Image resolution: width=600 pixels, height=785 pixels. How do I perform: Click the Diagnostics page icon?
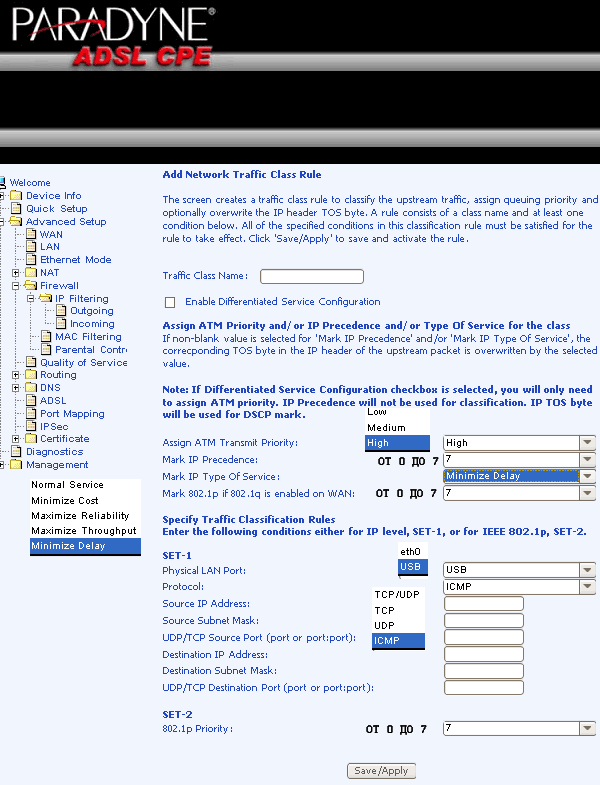(x=17, y=452)
